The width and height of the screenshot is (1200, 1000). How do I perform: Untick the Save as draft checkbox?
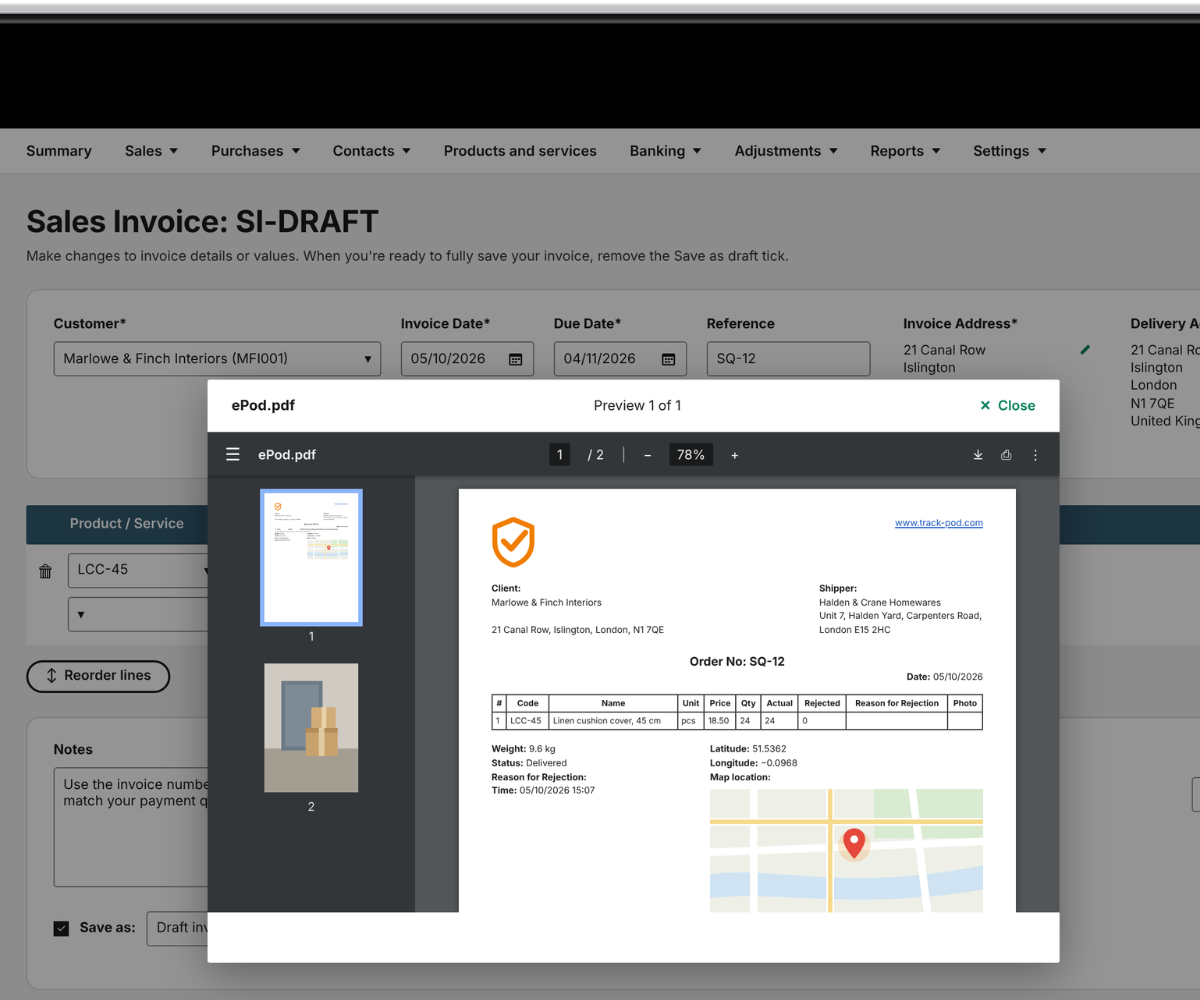61,928
